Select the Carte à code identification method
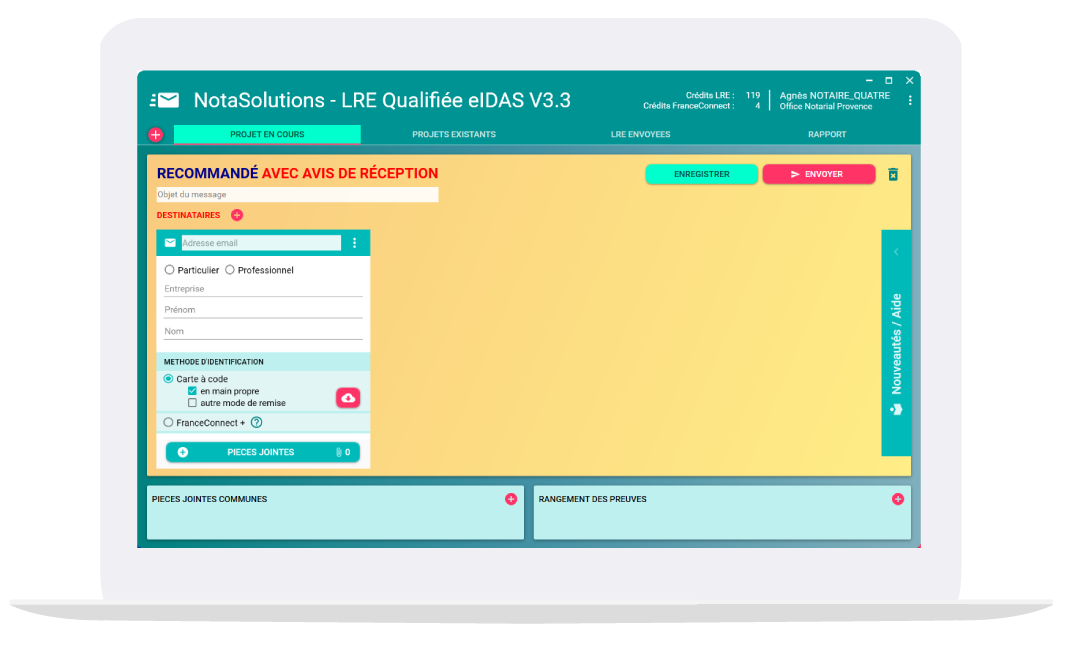 [x=168, y=379]
